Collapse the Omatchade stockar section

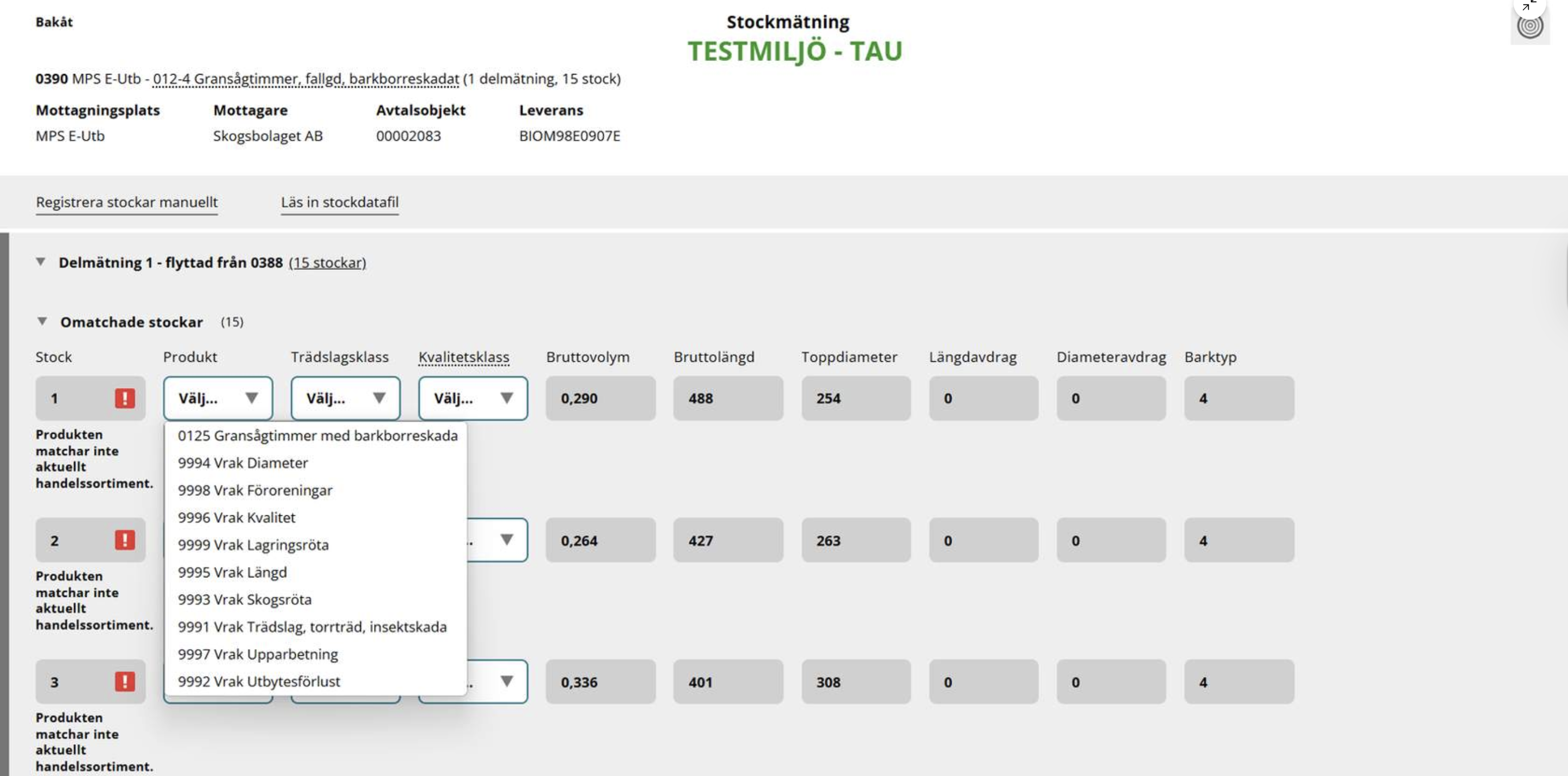(42, 321)
